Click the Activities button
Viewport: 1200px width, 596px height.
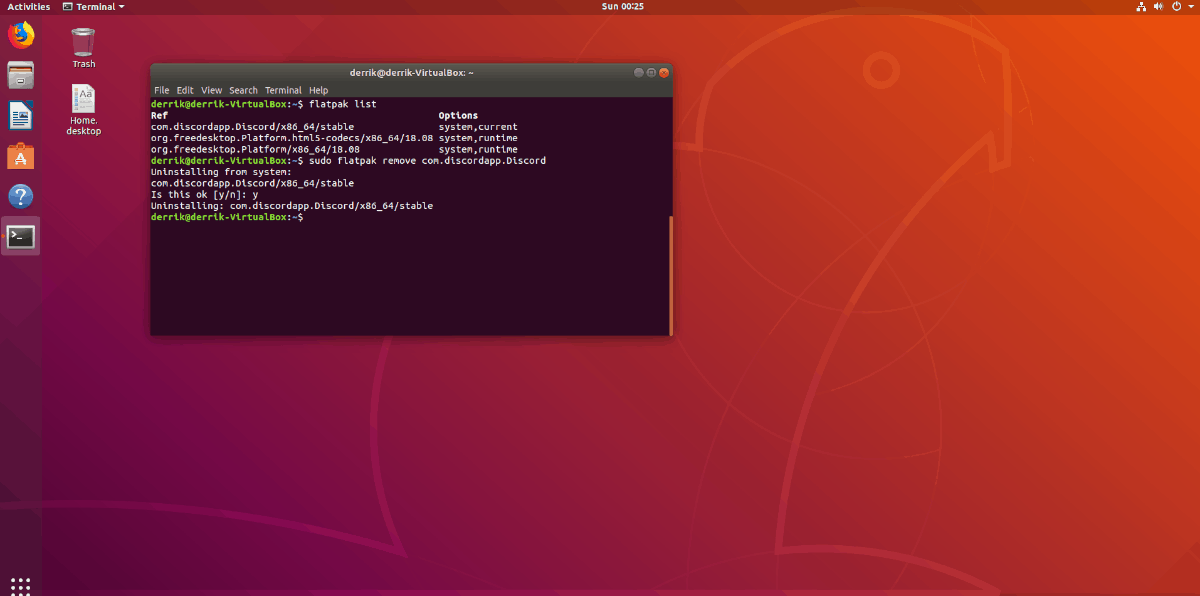(29, 6)
